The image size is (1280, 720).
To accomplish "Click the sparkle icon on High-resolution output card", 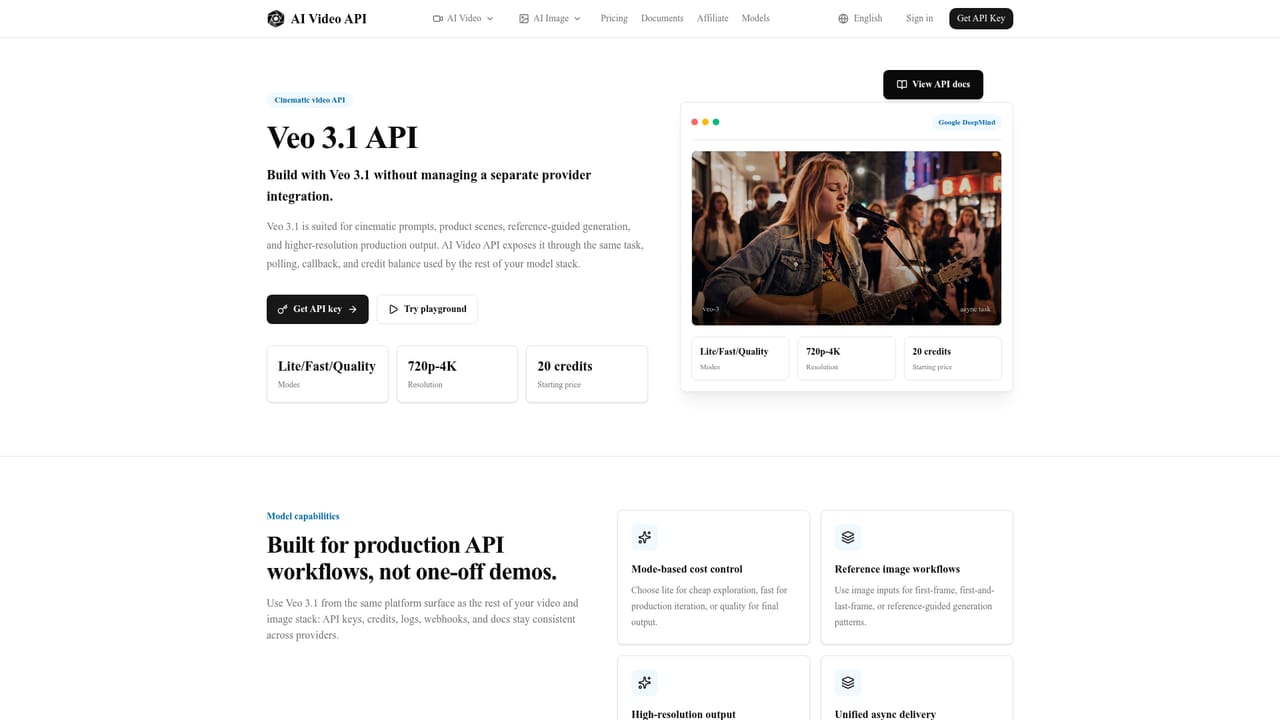I will (x=645, y=683).
